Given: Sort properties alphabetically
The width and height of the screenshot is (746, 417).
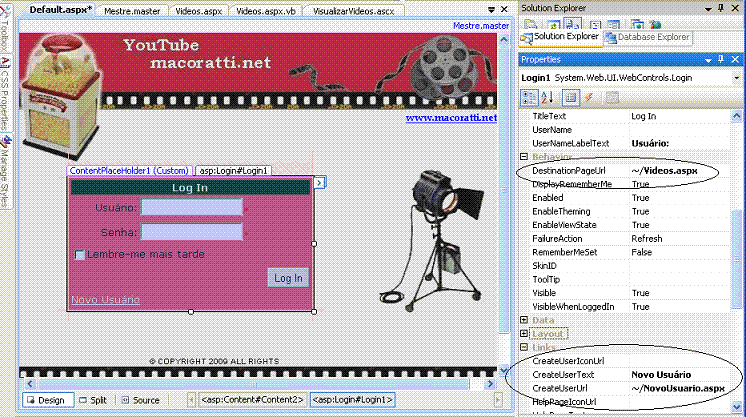Looking at the screenshot, I should point(548,98).
